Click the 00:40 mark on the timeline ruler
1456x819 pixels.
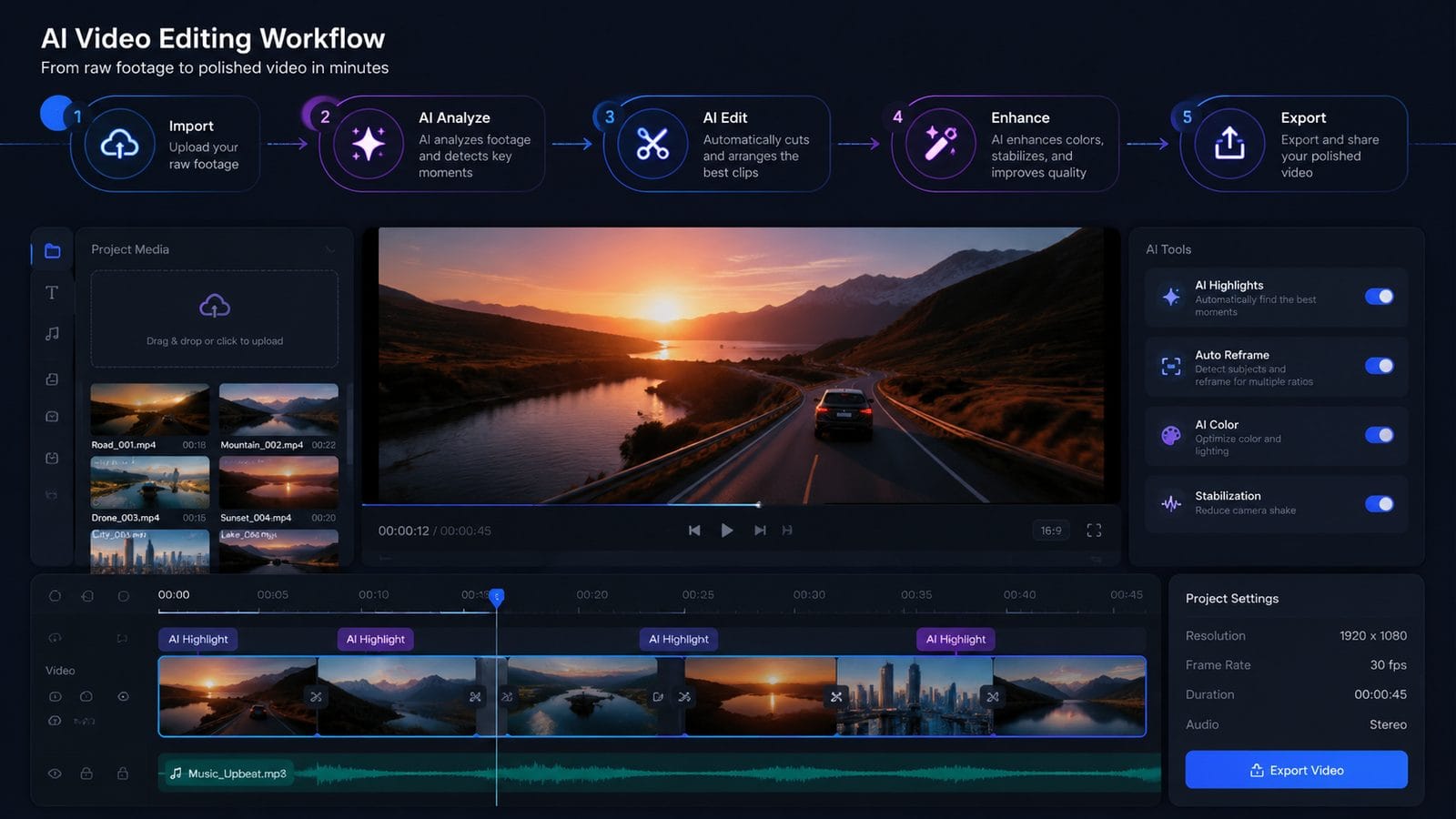(x=1019, y=595)
